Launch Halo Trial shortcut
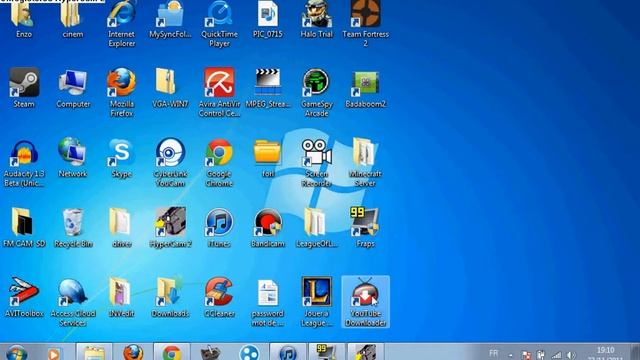640x360 pixels. [x=316, y=19]
